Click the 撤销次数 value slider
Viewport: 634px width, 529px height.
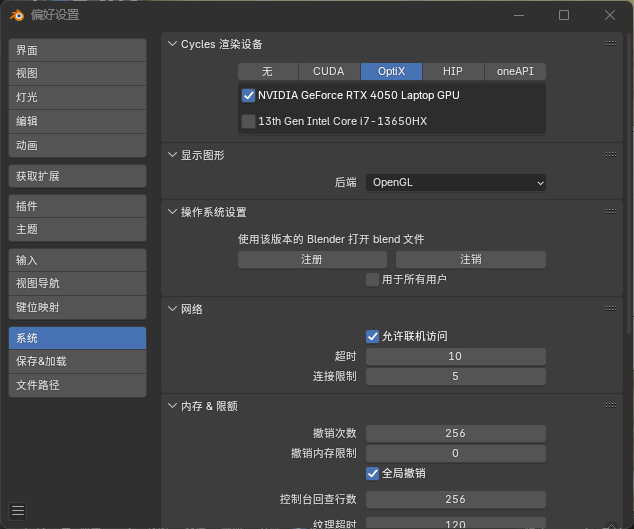click(456, 434)
